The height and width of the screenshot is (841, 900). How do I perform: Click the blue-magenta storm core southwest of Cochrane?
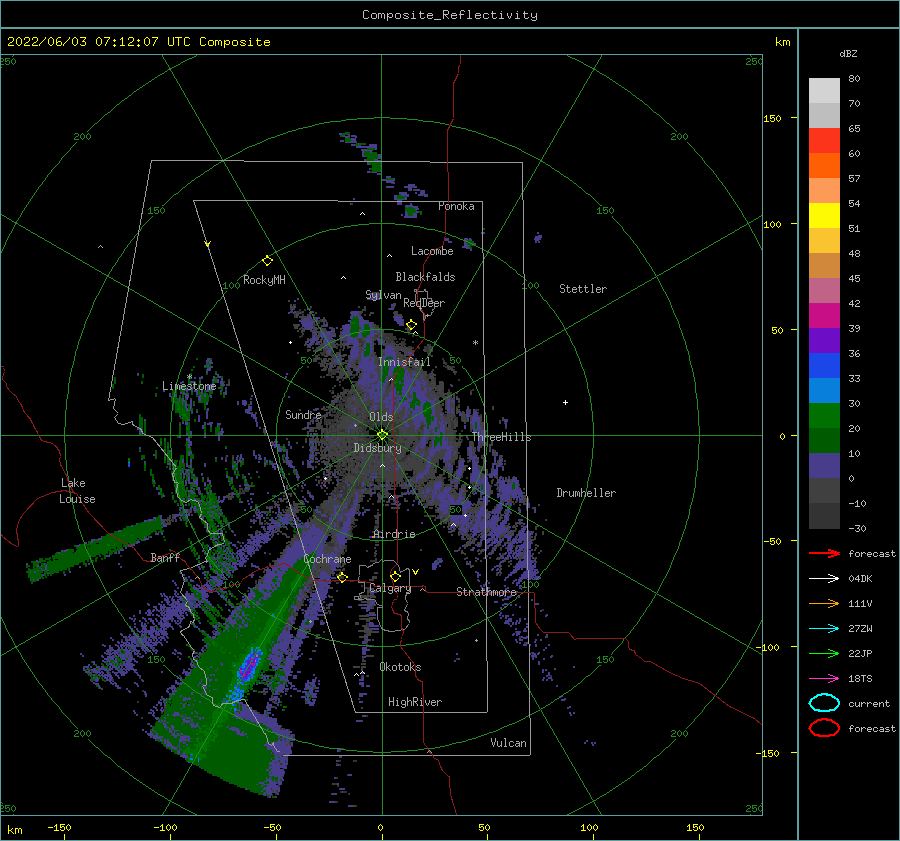pyautogui.click(x=249, y=666)
